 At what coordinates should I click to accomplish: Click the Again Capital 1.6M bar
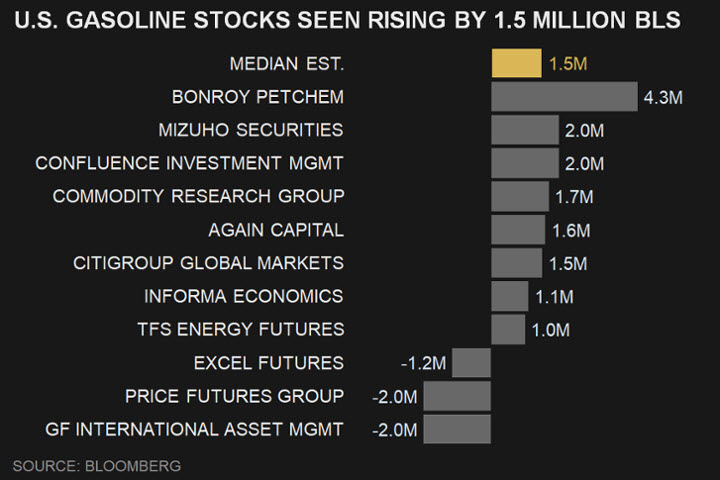(x=518, y=230)
